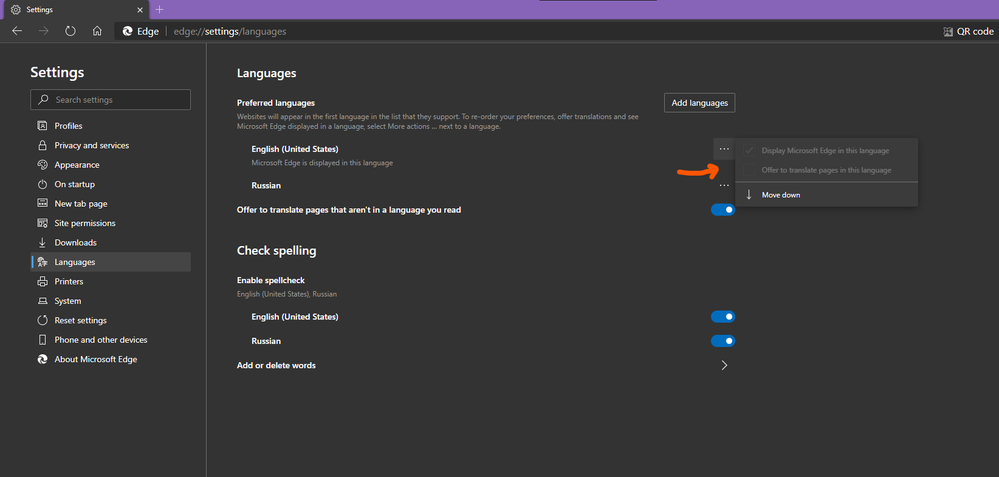Open the QR code generator
Viewport: 999px width, 477px height.
point(967,31)
